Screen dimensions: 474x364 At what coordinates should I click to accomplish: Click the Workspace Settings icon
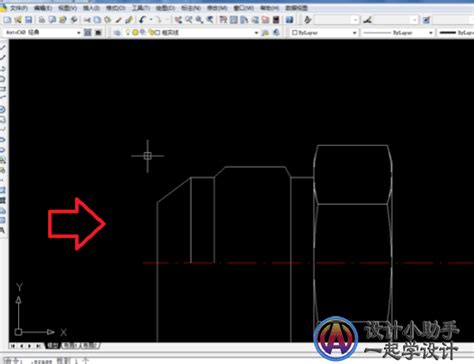[x=87, y=33]
